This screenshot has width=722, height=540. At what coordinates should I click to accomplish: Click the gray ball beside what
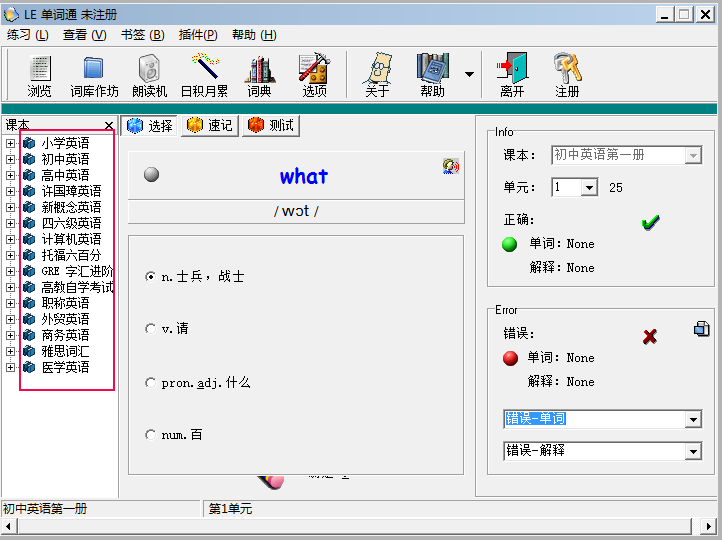(151, 174)
